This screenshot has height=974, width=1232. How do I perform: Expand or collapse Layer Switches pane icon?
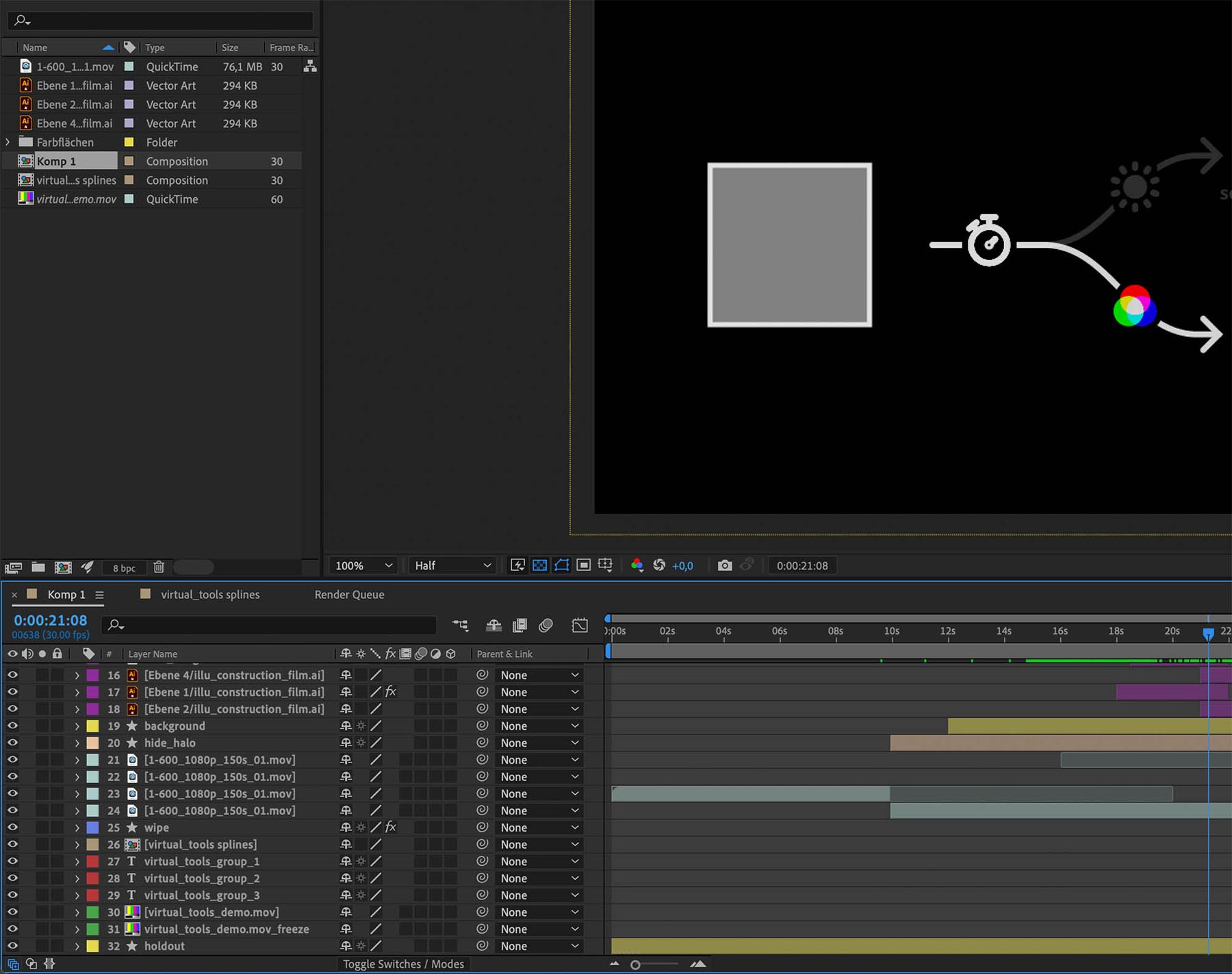pos(13,964)
